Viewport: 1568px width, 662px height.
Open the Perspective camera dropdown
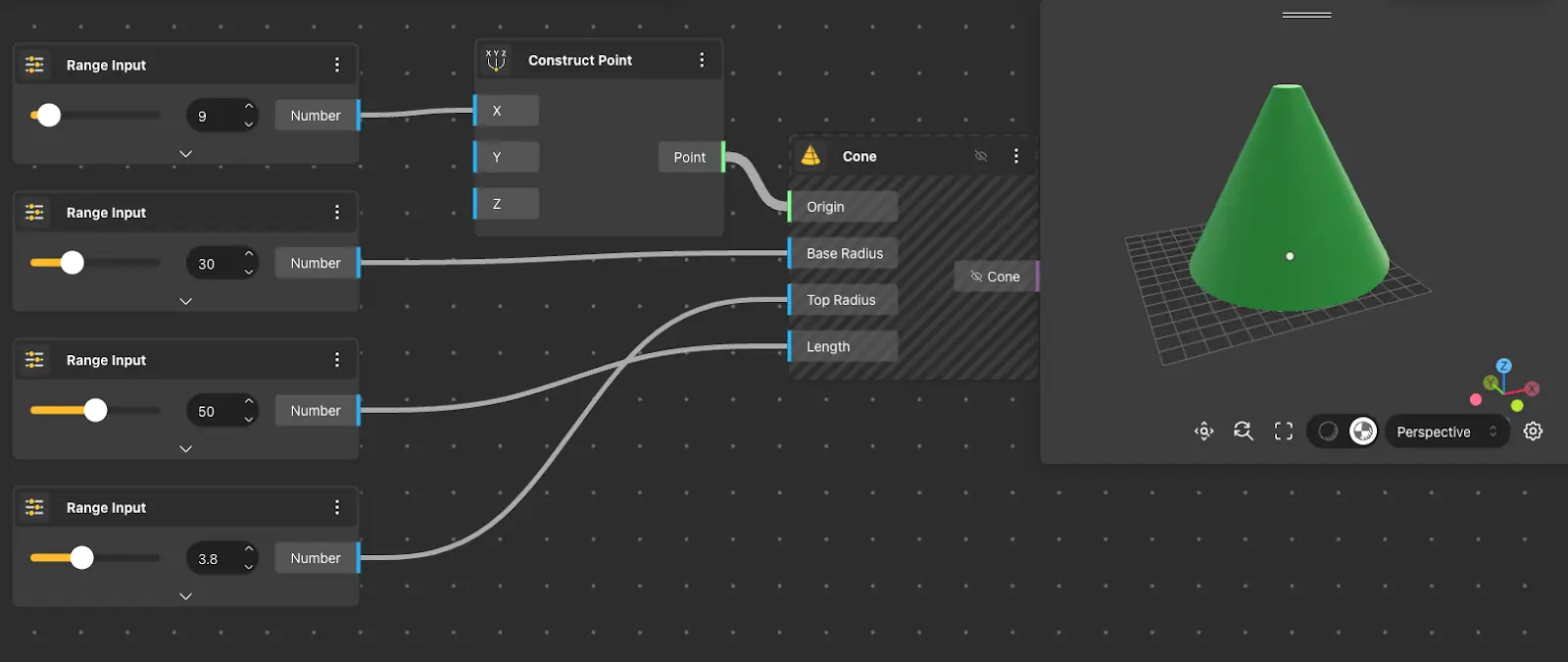pos(1445,432)
